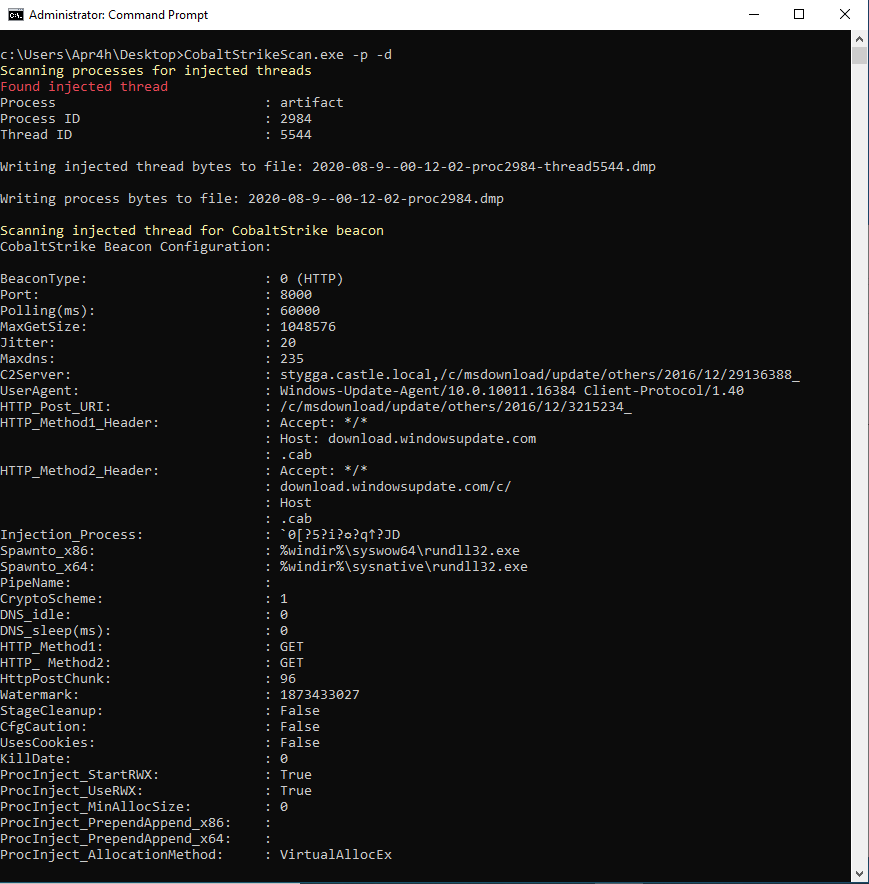Viewport: 869px width, 884px height.
Task: Click 'download.windowsupdate.com/c/' under HTTP_Method2_Header
Action: coord(396,487)
